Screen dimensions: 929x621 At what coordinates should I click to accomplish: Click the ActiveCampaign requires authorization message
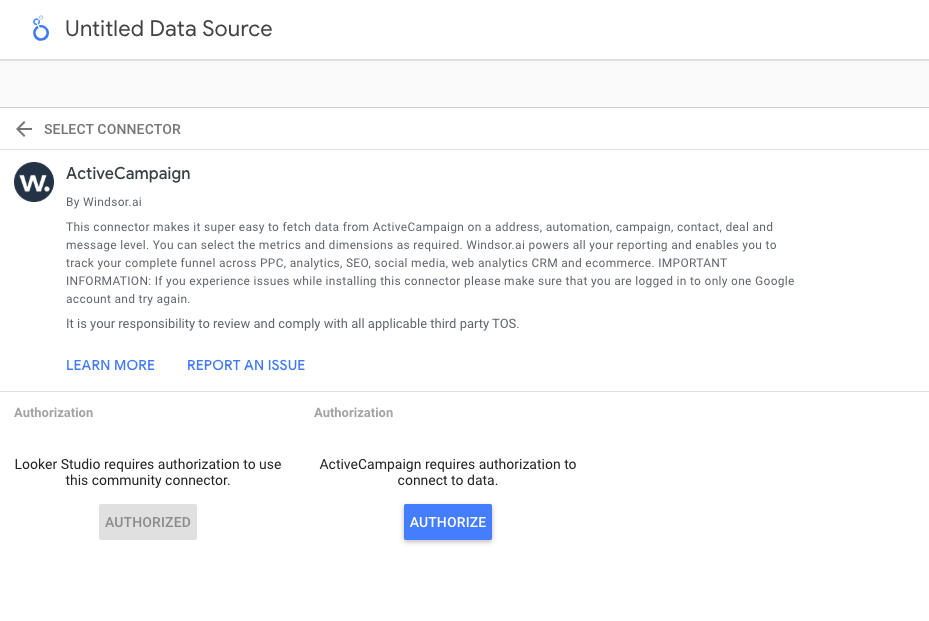click(448, 472)
